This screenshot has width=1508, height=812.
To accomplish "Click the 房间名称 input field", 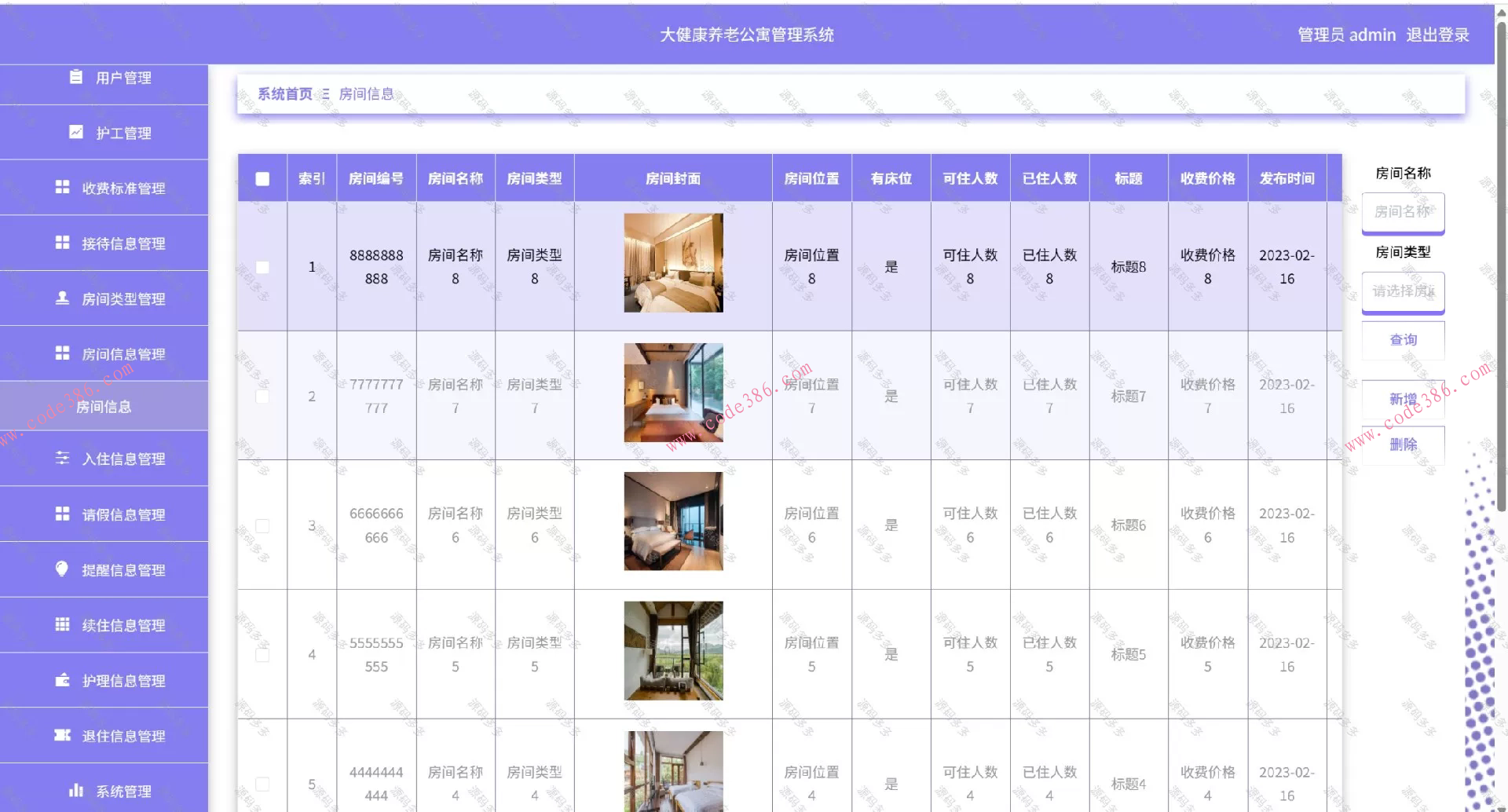I will (1403, 211).
